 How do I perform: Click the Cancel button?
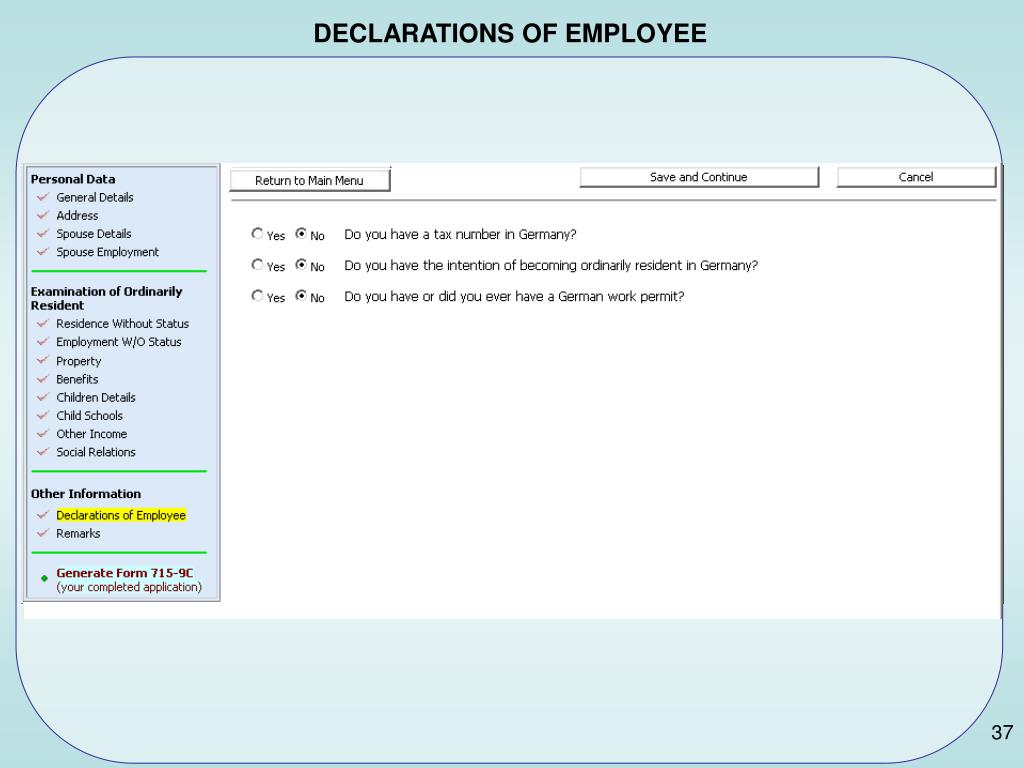point(916,177)
